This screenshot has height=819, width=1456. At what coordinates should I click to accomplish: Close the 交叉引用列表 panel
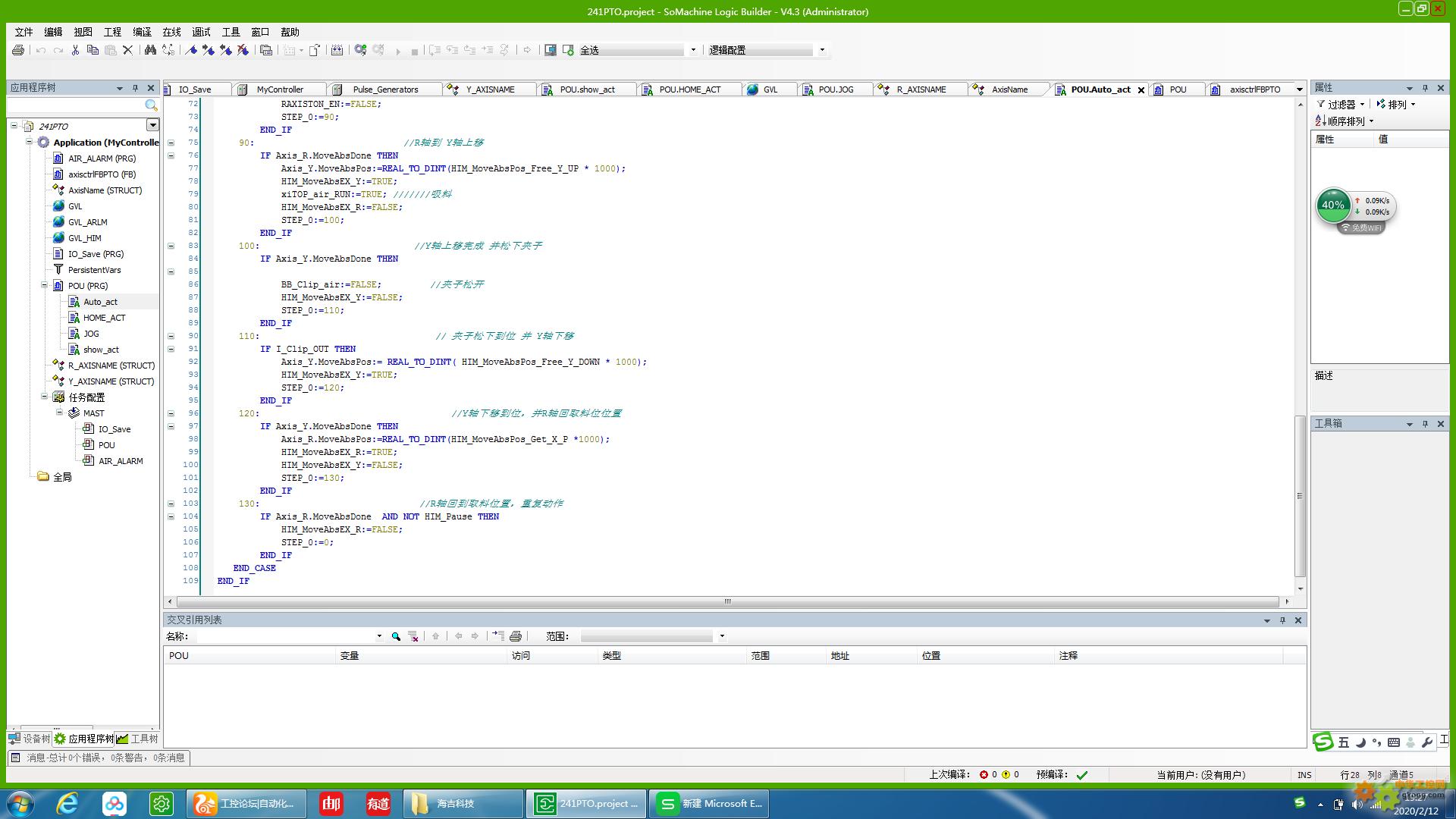[1298, 620]
